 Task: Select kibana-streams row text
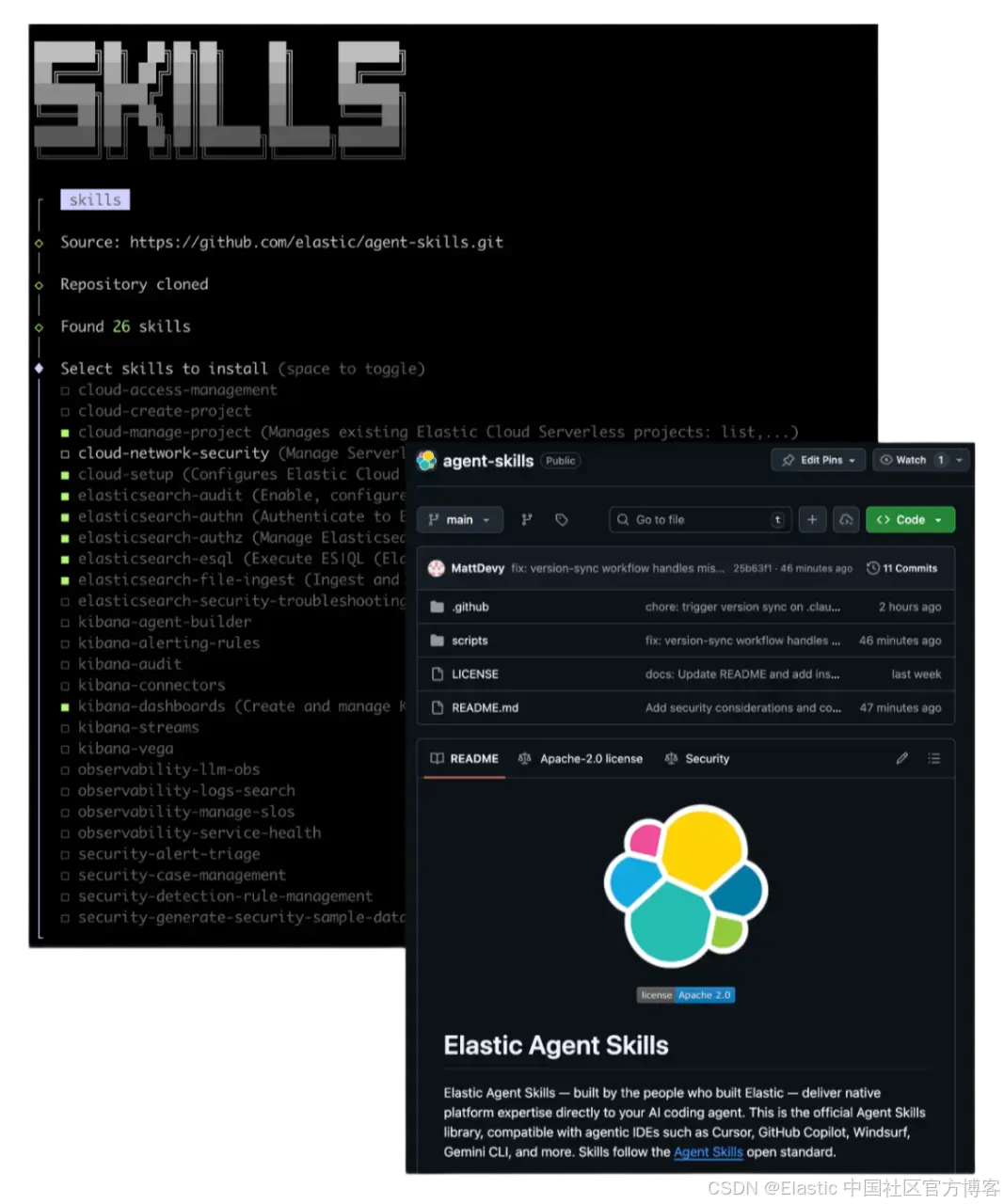coord(138,728)
